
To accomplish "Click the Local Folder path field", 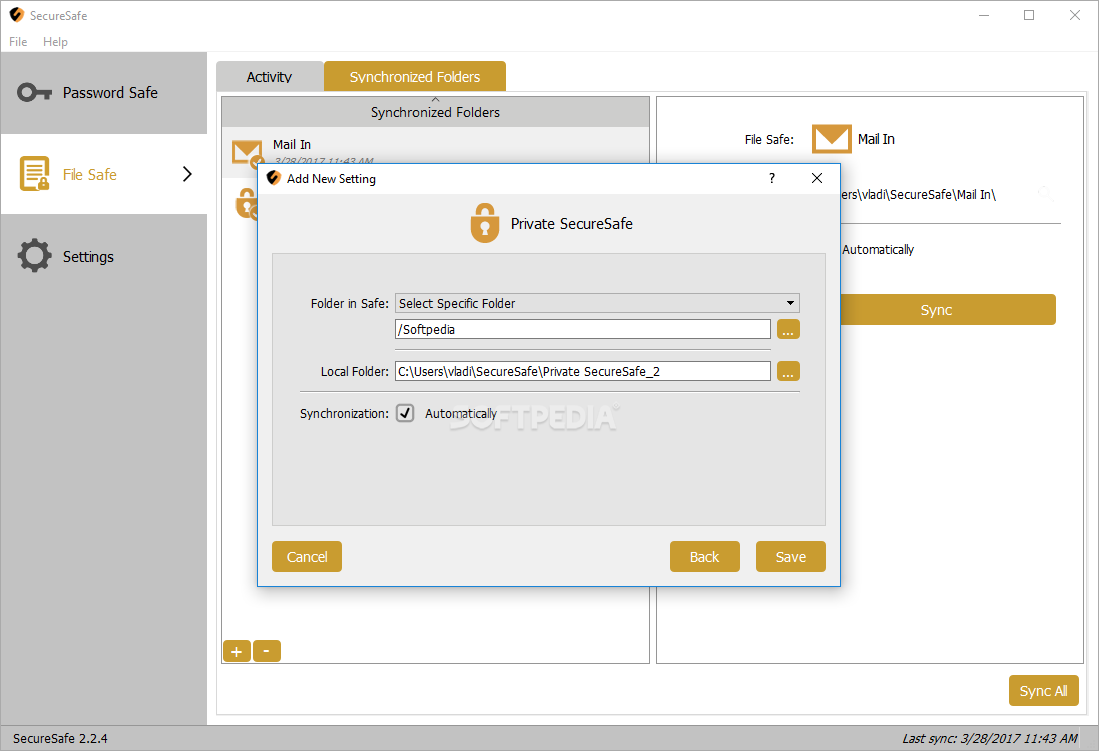I will 582,371.
